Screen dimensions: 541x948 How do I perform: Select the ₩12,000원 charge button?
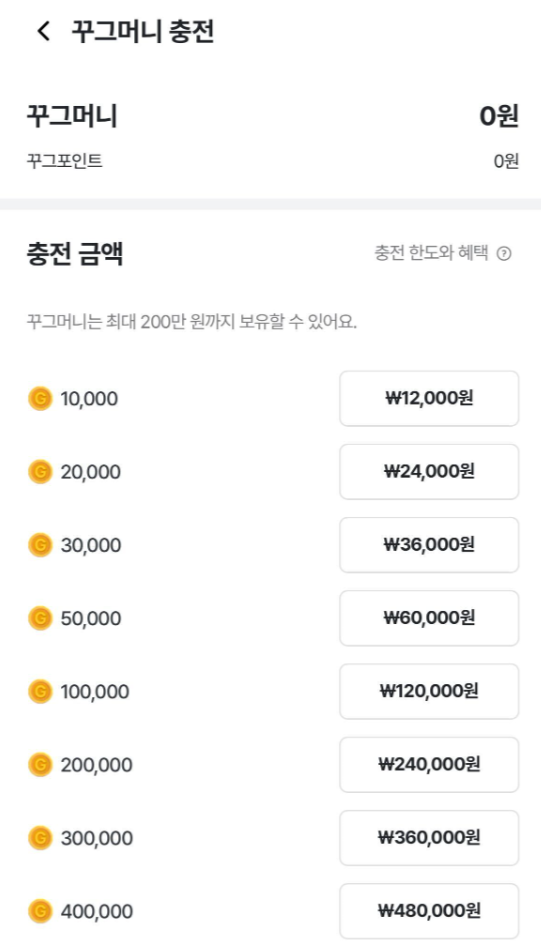click(429, 398)
